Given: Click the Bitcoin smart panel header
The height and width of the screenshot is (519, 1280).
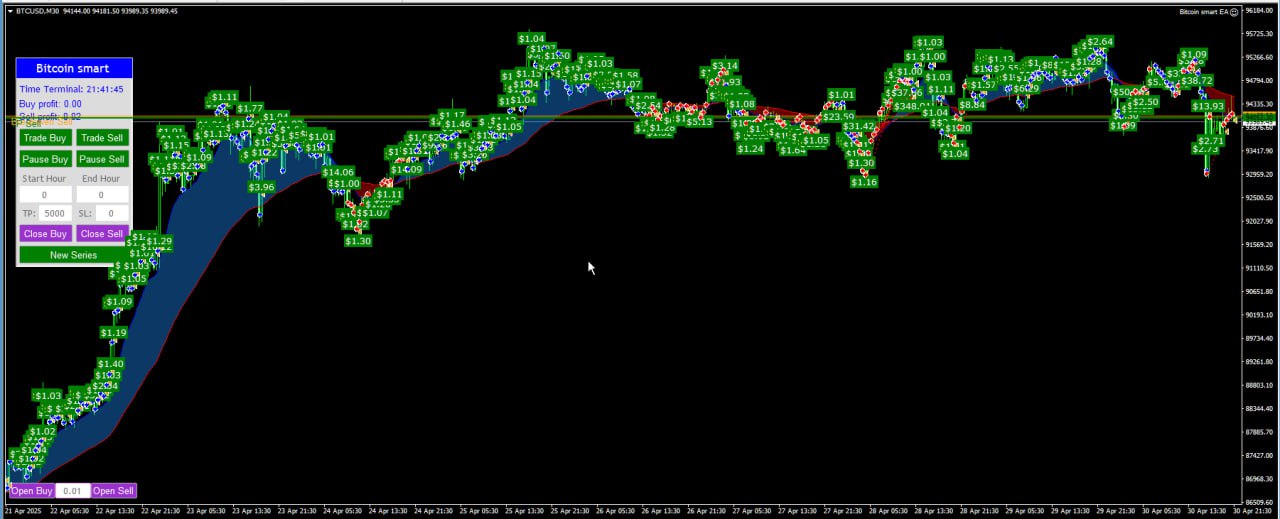Looking at the screenshot, I should (x=74, y=68).
